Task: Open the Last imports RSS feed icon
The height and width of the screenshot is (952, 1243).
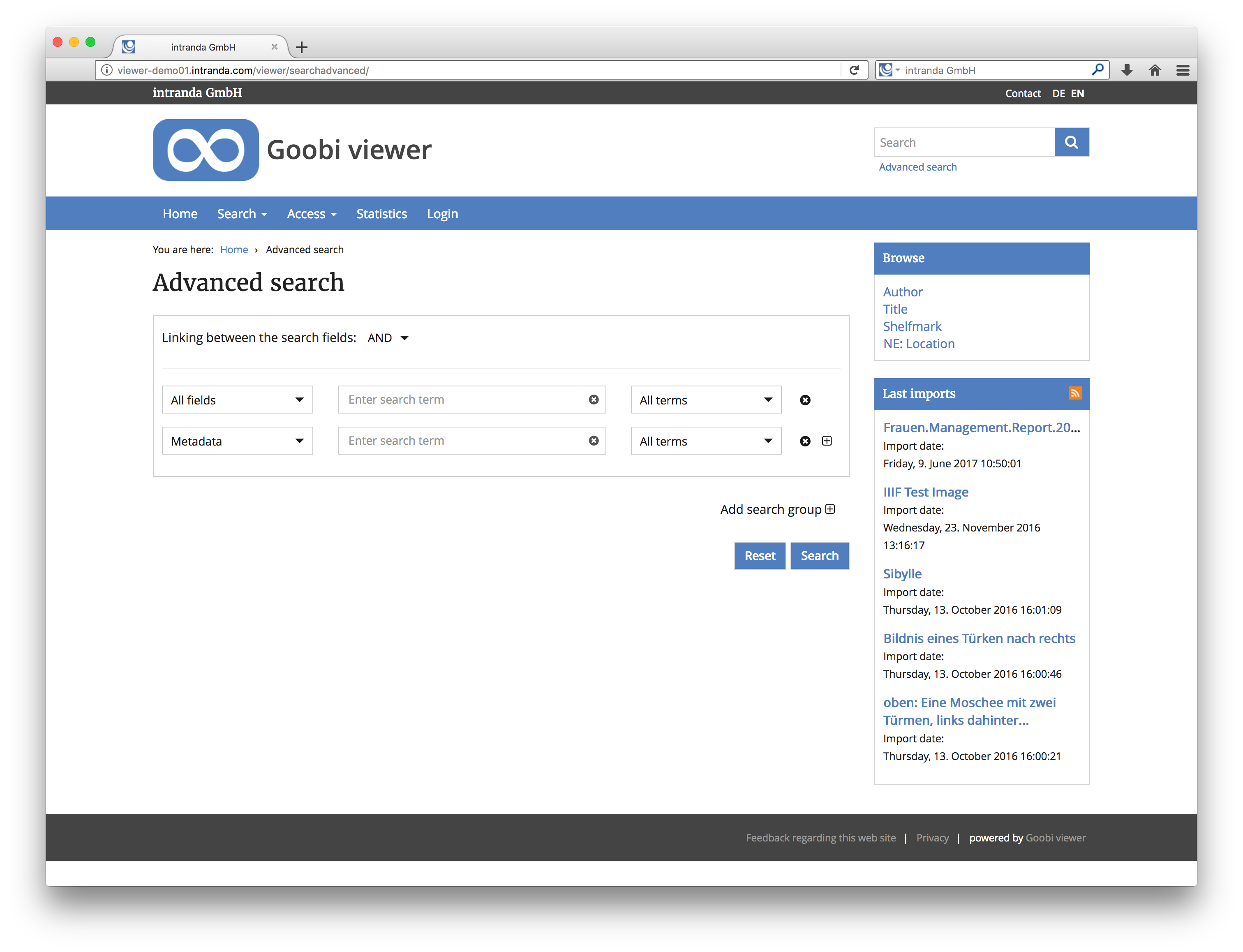Action: click(1075, 393)
